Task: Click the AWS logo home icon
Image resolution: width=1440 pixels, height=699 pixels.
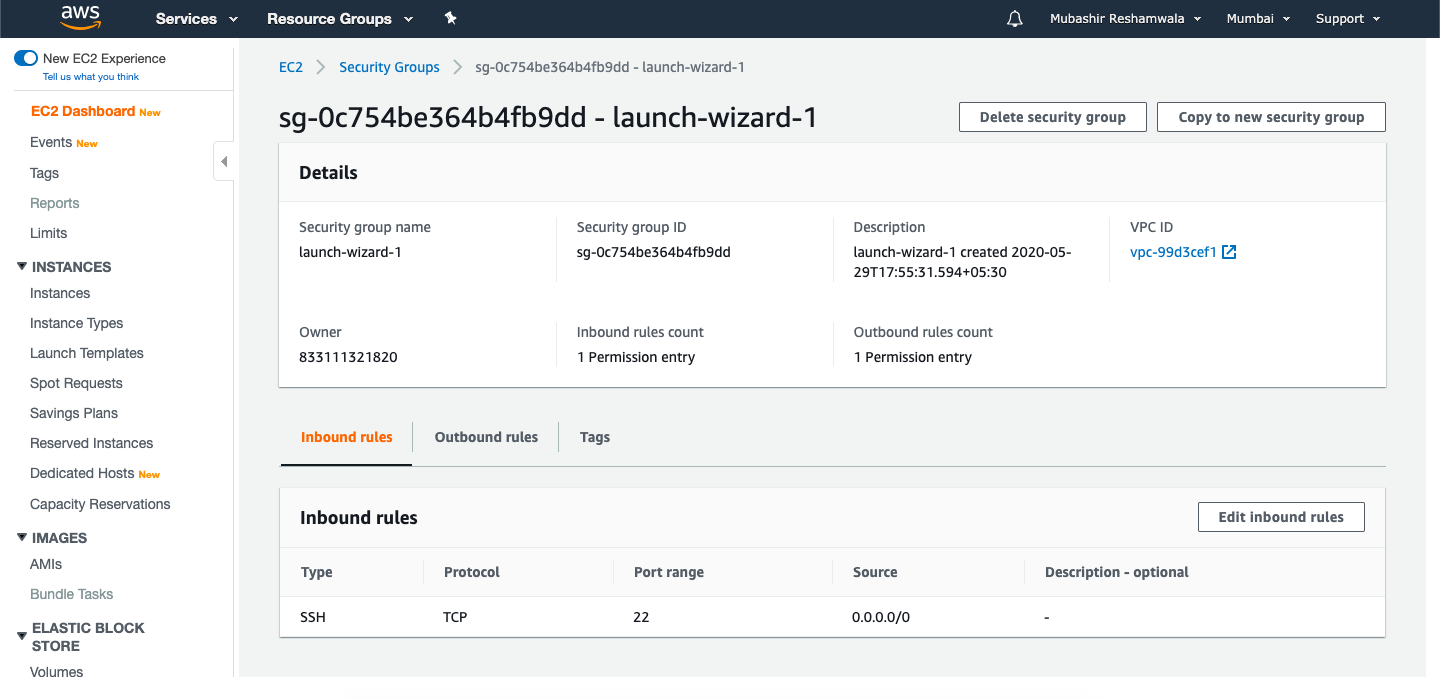Action: pyautogui.click(x=80, y=17)
